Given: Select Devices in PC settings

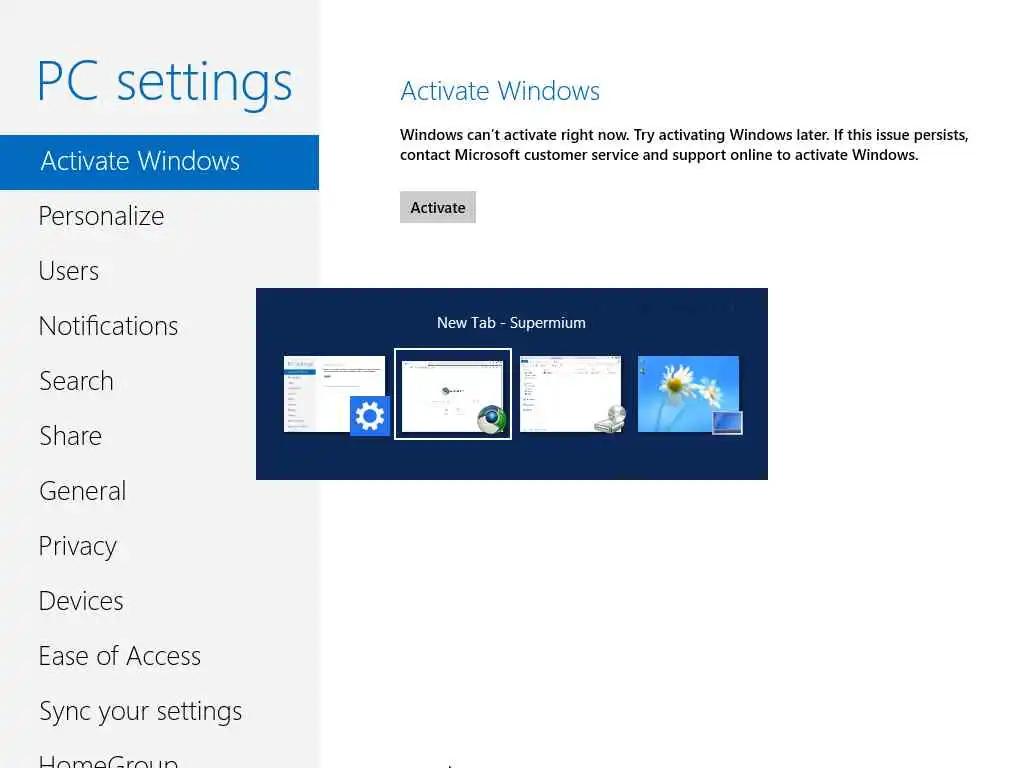Looking at the screenshot, I should 81,601.
